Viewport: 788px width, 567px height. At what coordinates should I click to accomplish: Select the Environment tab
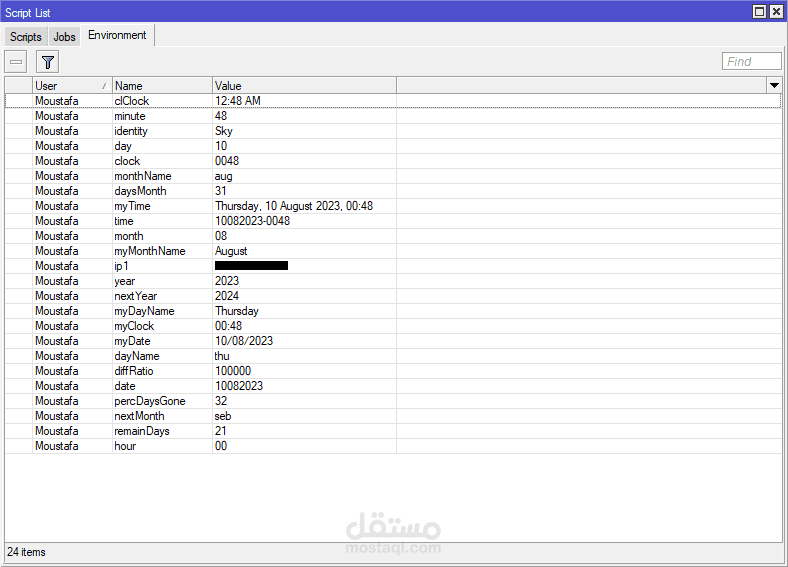(117, 35)
